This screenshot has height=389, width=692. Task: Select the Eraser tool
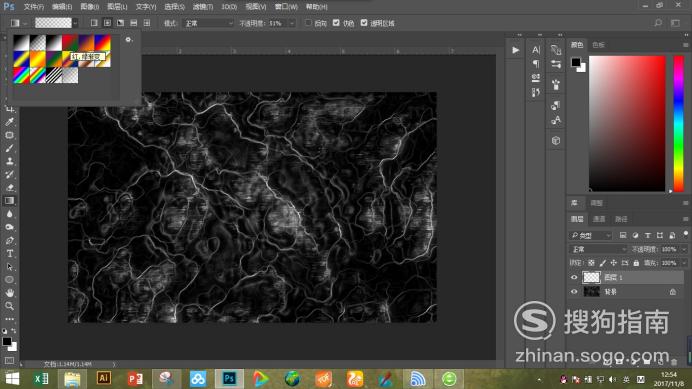coord(9,188)
